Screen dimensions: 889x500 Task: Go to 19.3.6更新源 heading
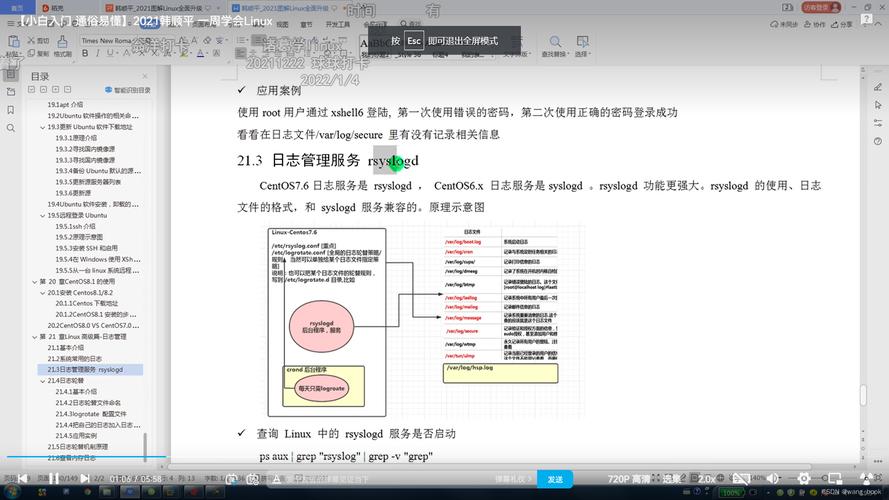73,193
